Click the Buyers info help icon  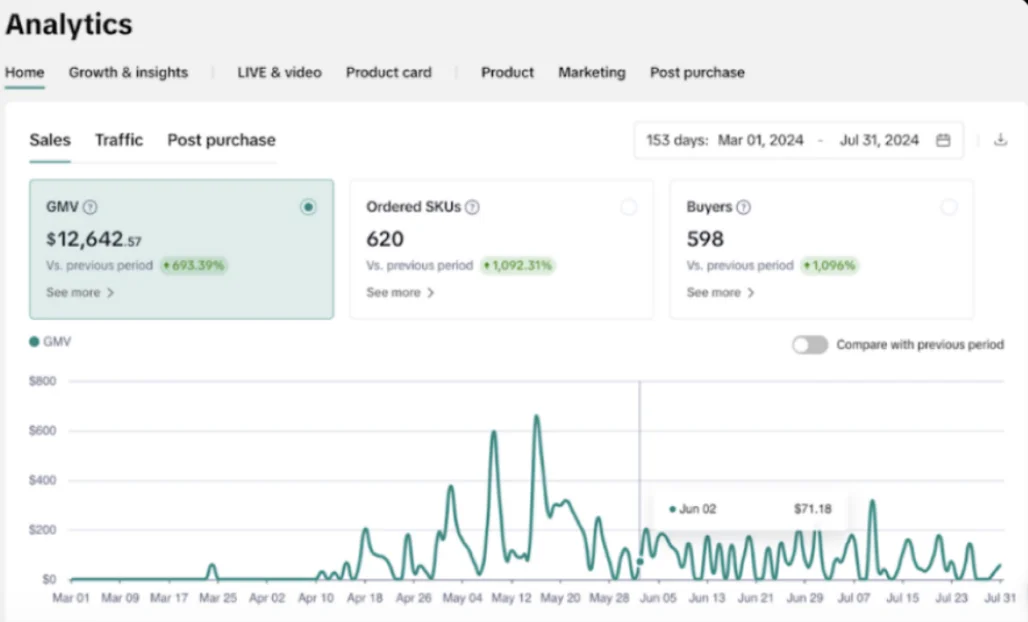pyautogui.click(x=743, y=207)
